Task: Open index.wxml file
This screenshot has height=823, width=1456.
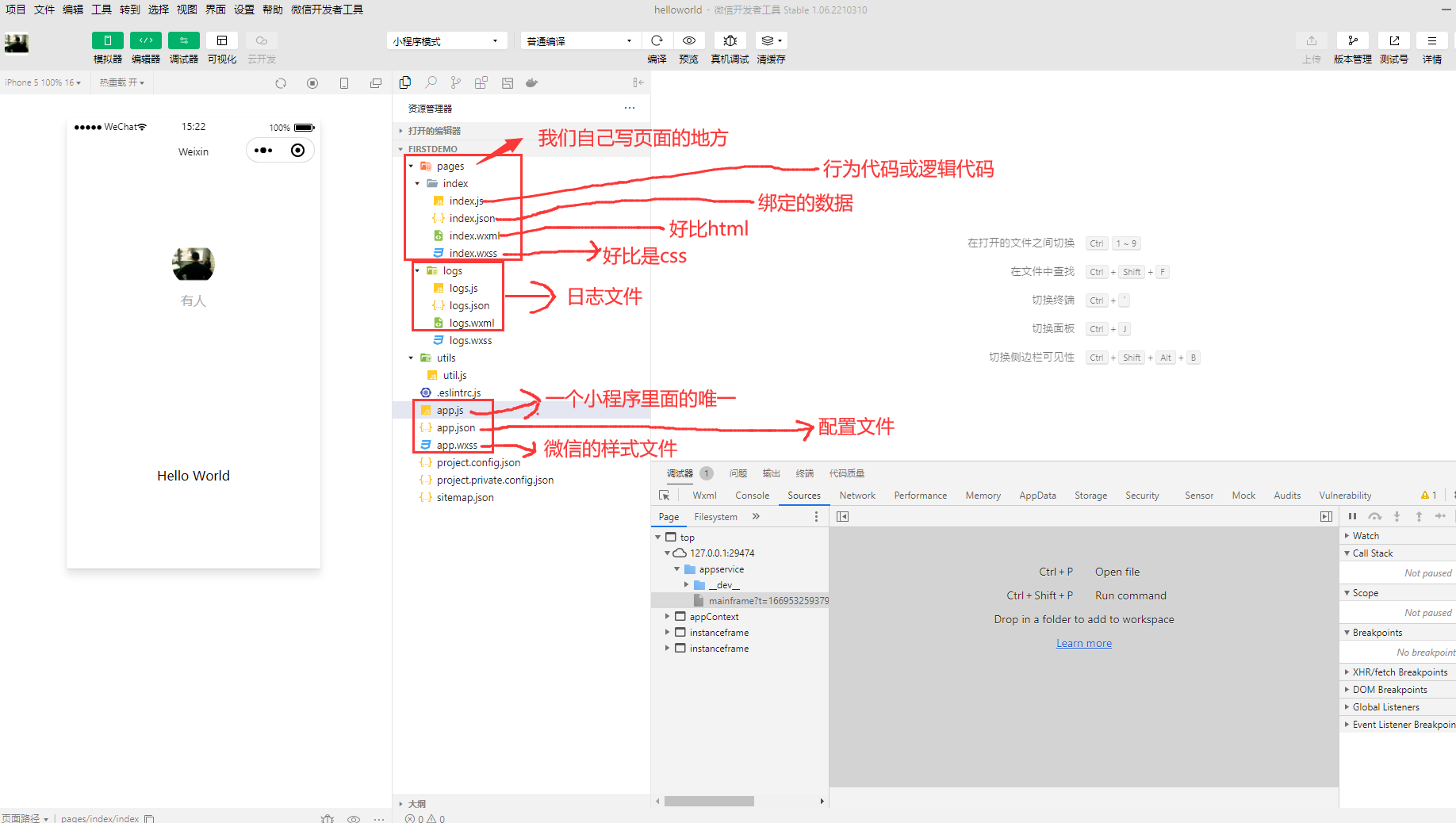Action: click(473, 236)
